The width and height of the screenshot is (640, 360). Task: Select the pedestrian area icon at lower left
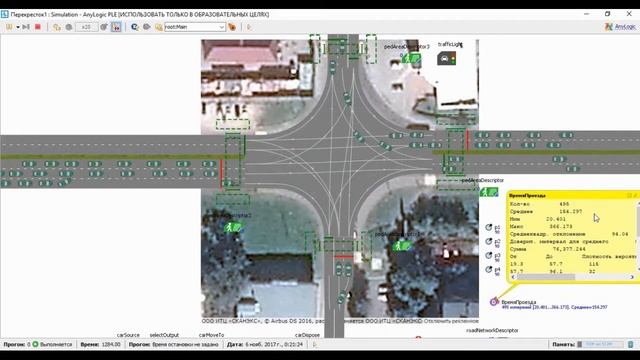tap(233, 227)
